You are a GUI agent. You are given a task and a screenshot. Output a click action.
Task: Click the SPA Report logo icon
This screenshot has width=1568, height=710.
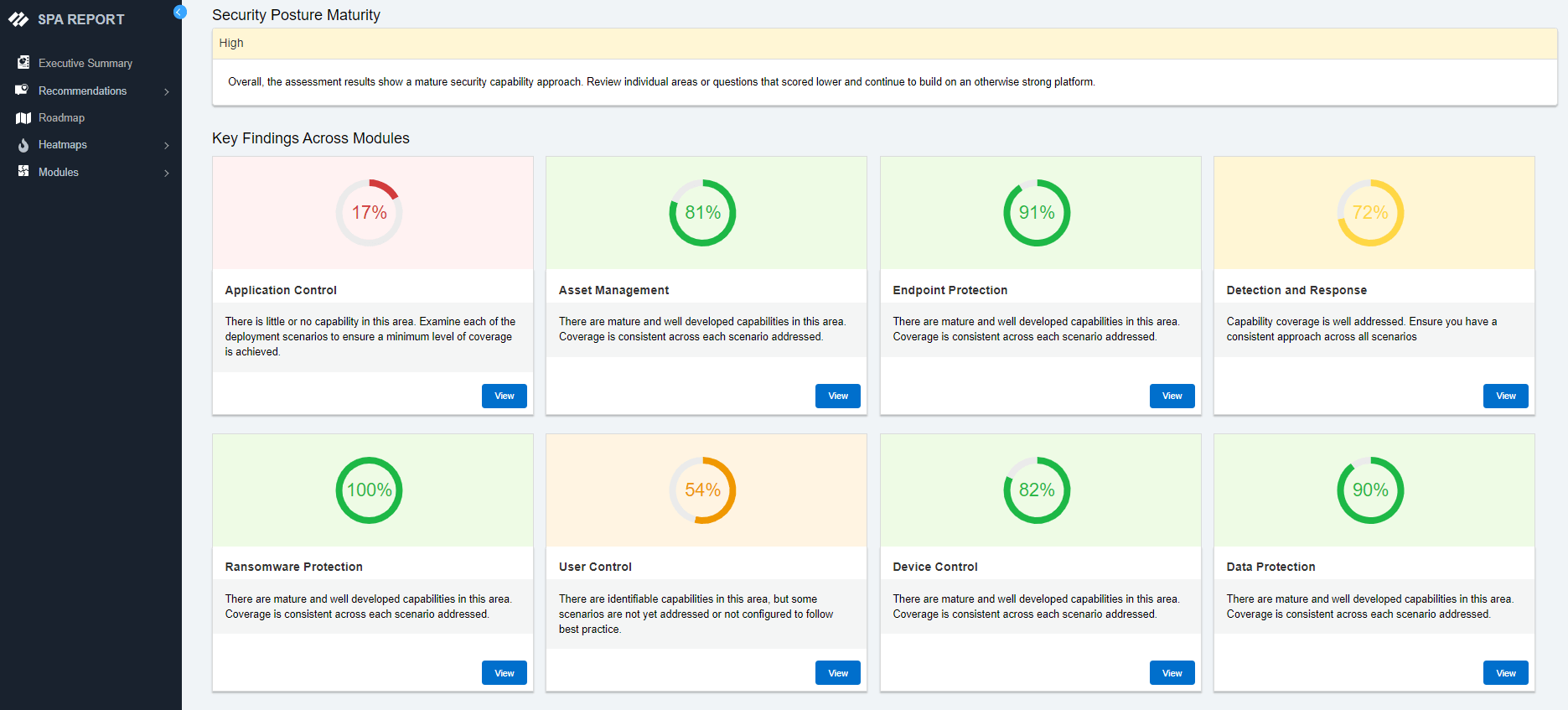tap(18, 19)
